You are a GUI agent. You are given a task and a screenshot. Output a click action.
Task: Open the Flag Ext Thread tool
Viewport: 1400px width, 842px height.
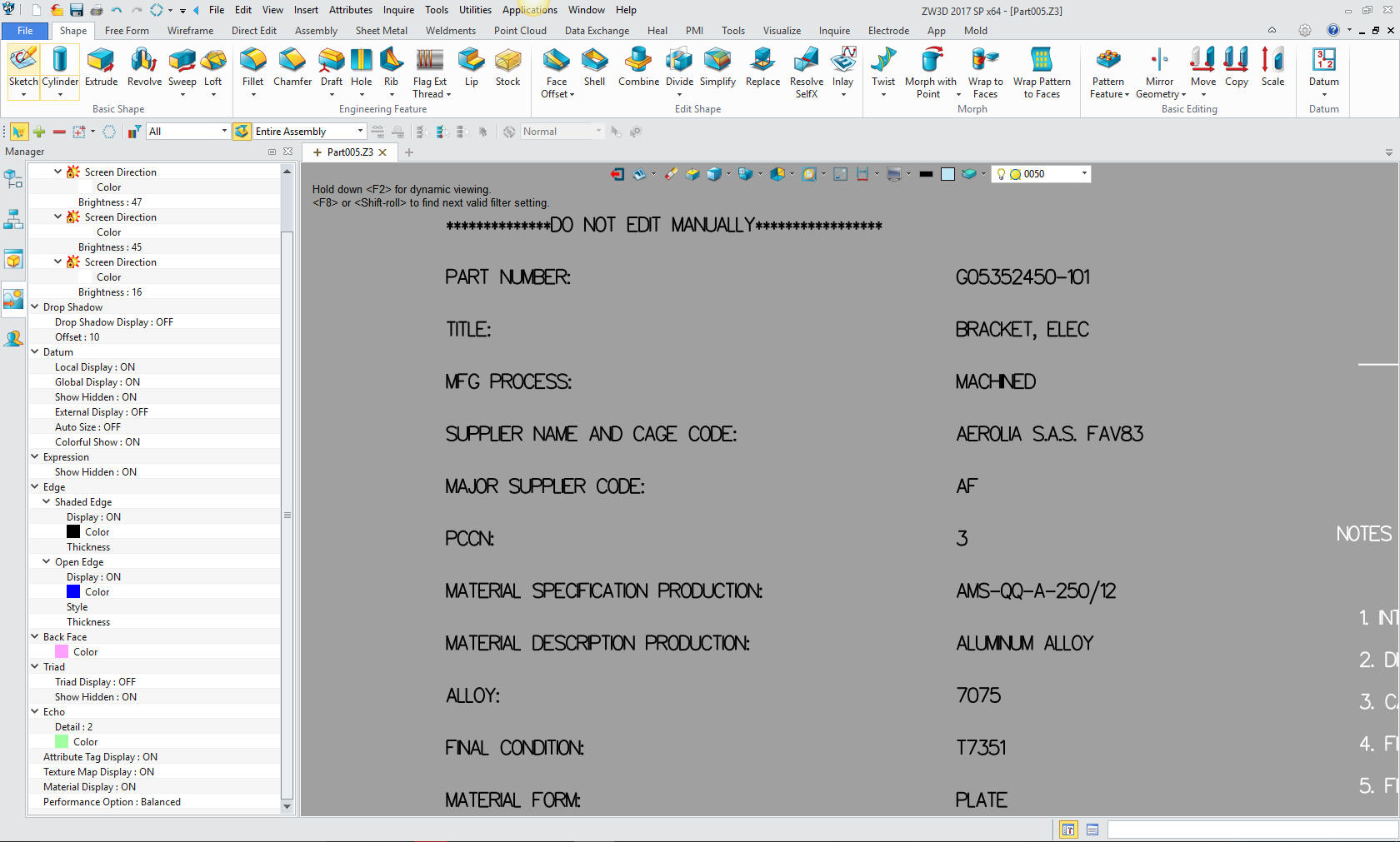(430, 72)
